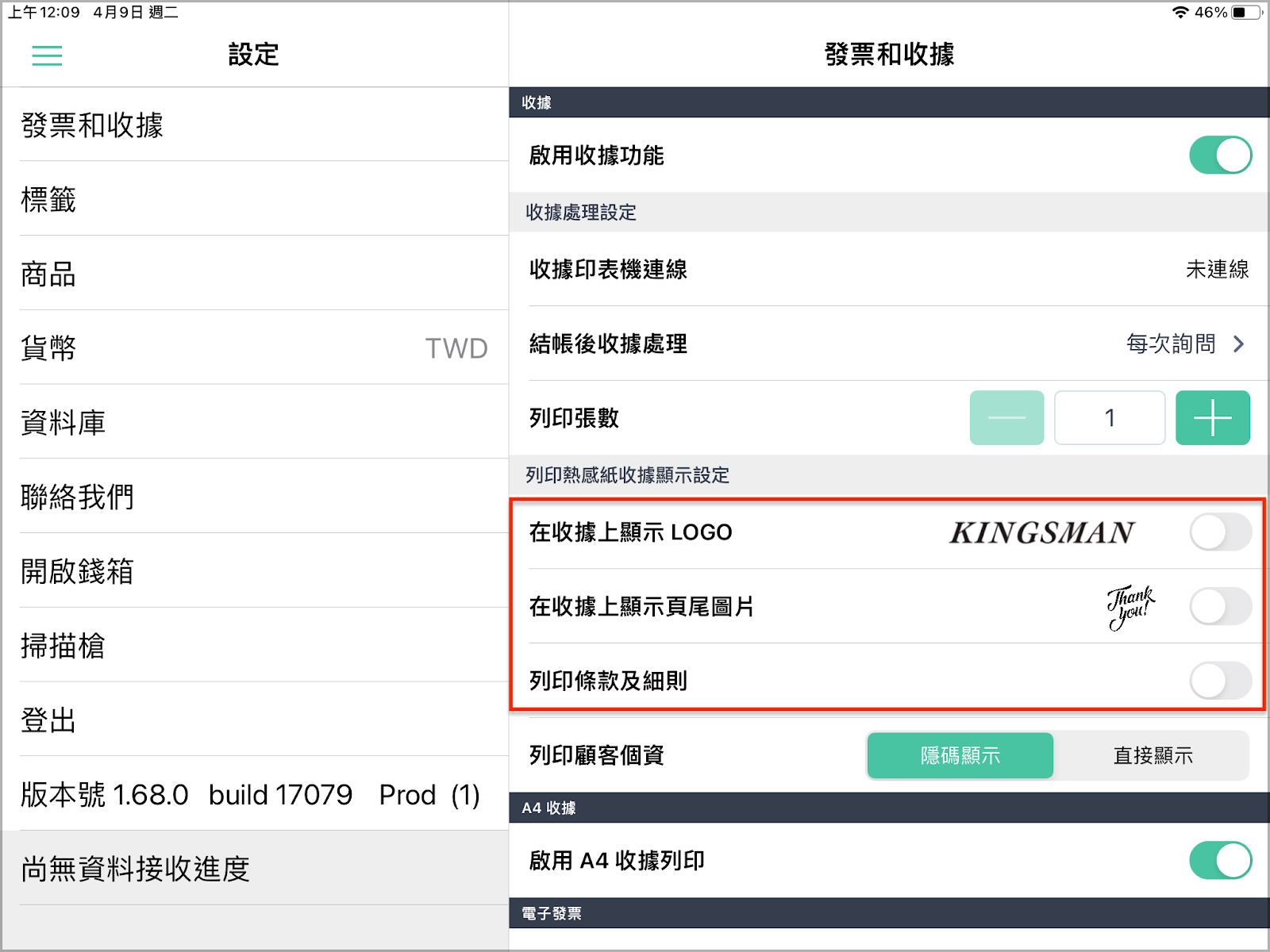Viewport: 1270px width, 952px height.
Task: Decrease print copies with minus button
Action: click(x=1006, y=417)
